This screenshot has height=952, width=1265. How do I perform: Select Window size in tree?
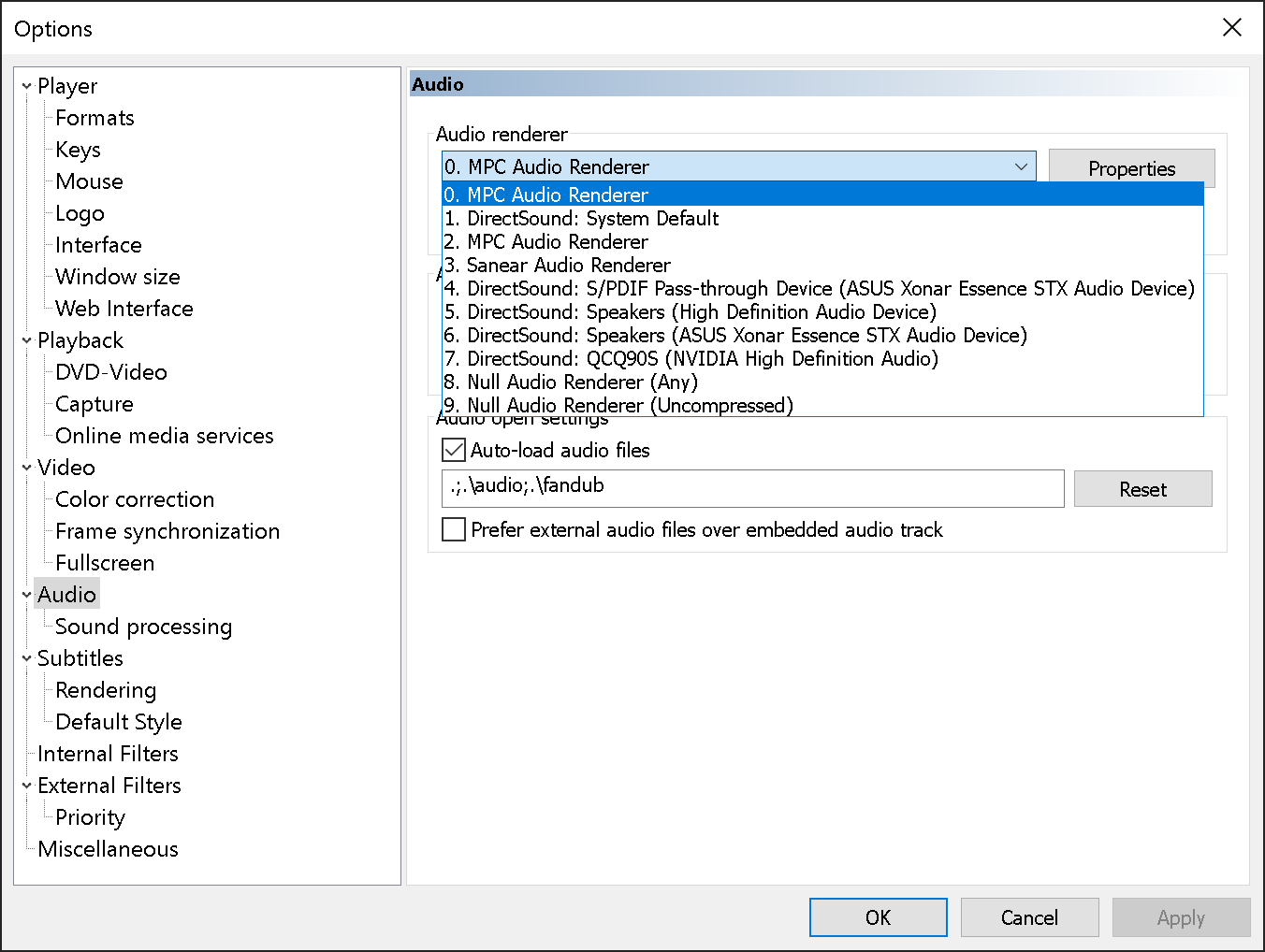118,277
